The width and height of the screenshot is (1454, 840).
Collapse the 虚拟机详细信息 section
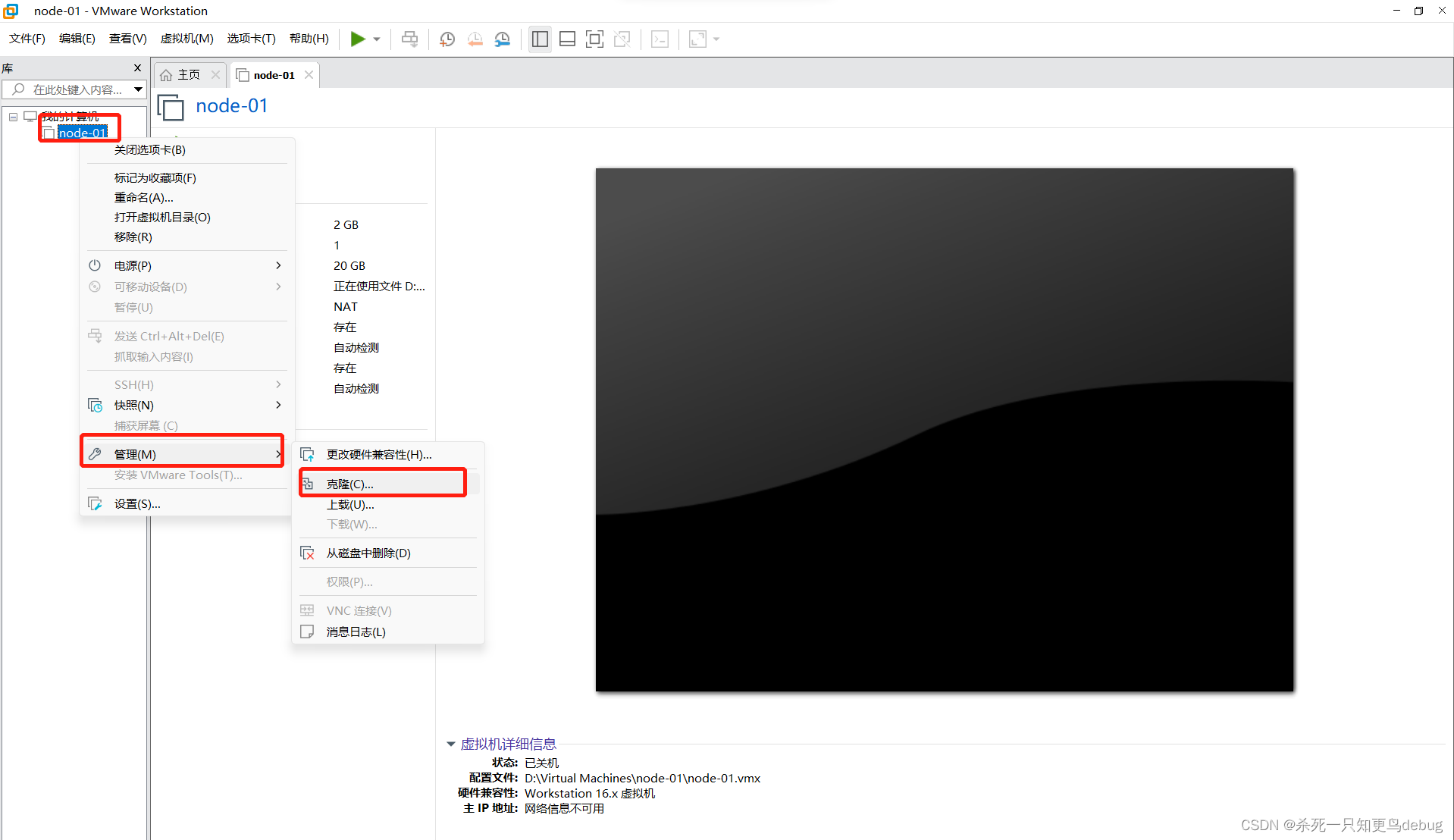point(451,744)
